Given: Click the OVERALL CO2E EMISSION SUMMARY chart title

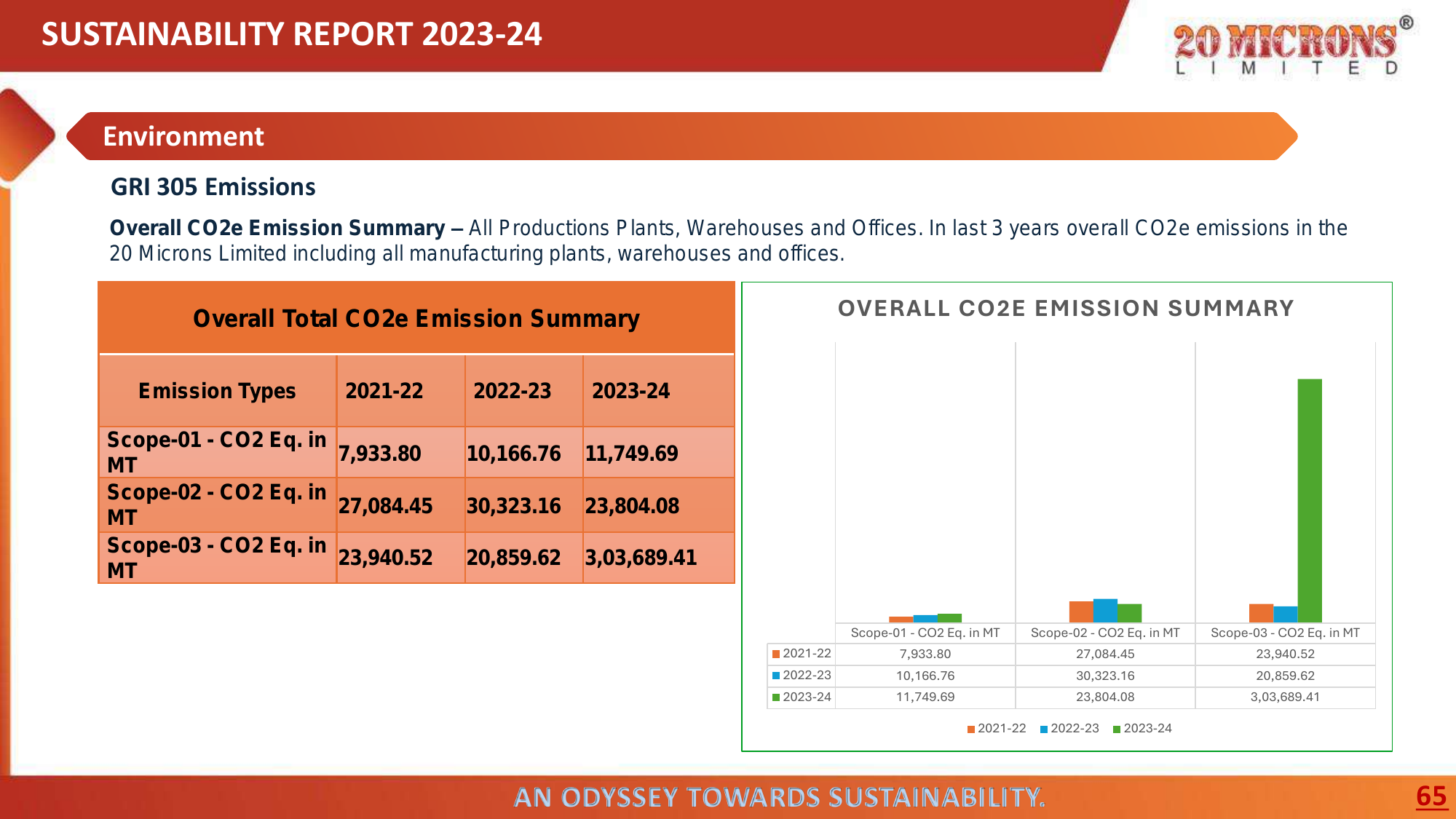Looking at the screenshot, I should pyautogui.click(x=1066, y=309).
